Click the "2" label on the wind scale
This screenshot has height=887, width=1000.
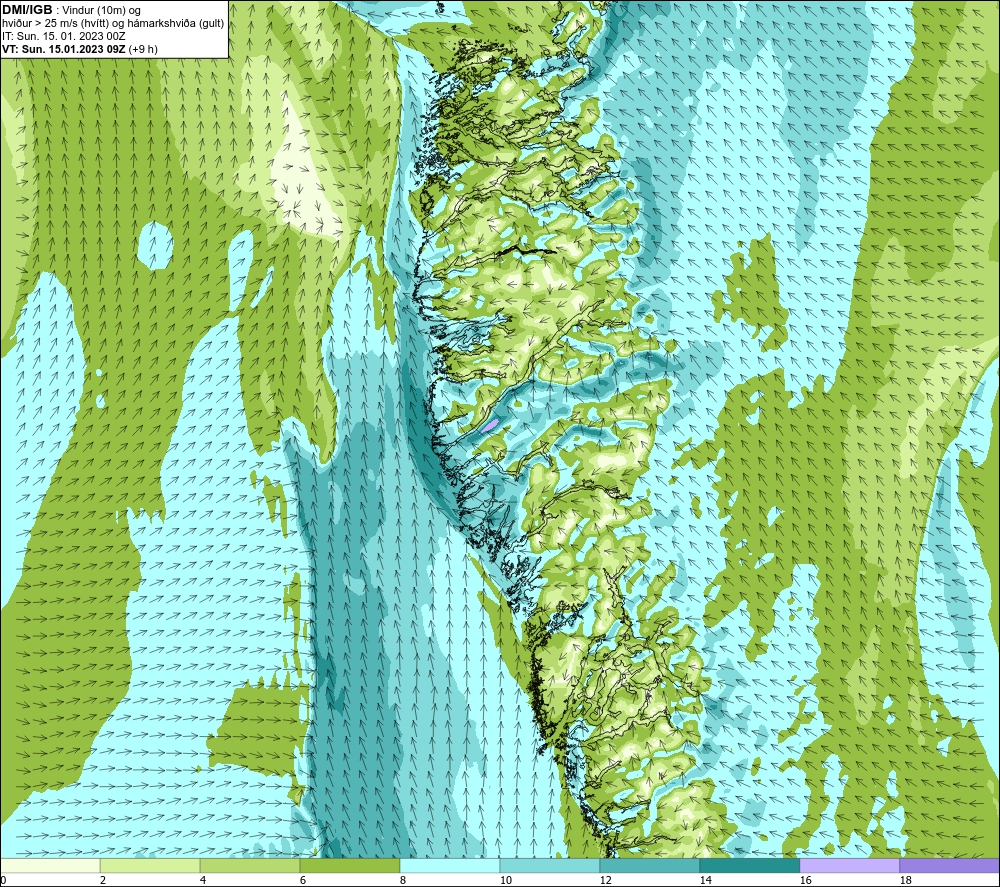[x=103, y=881]
